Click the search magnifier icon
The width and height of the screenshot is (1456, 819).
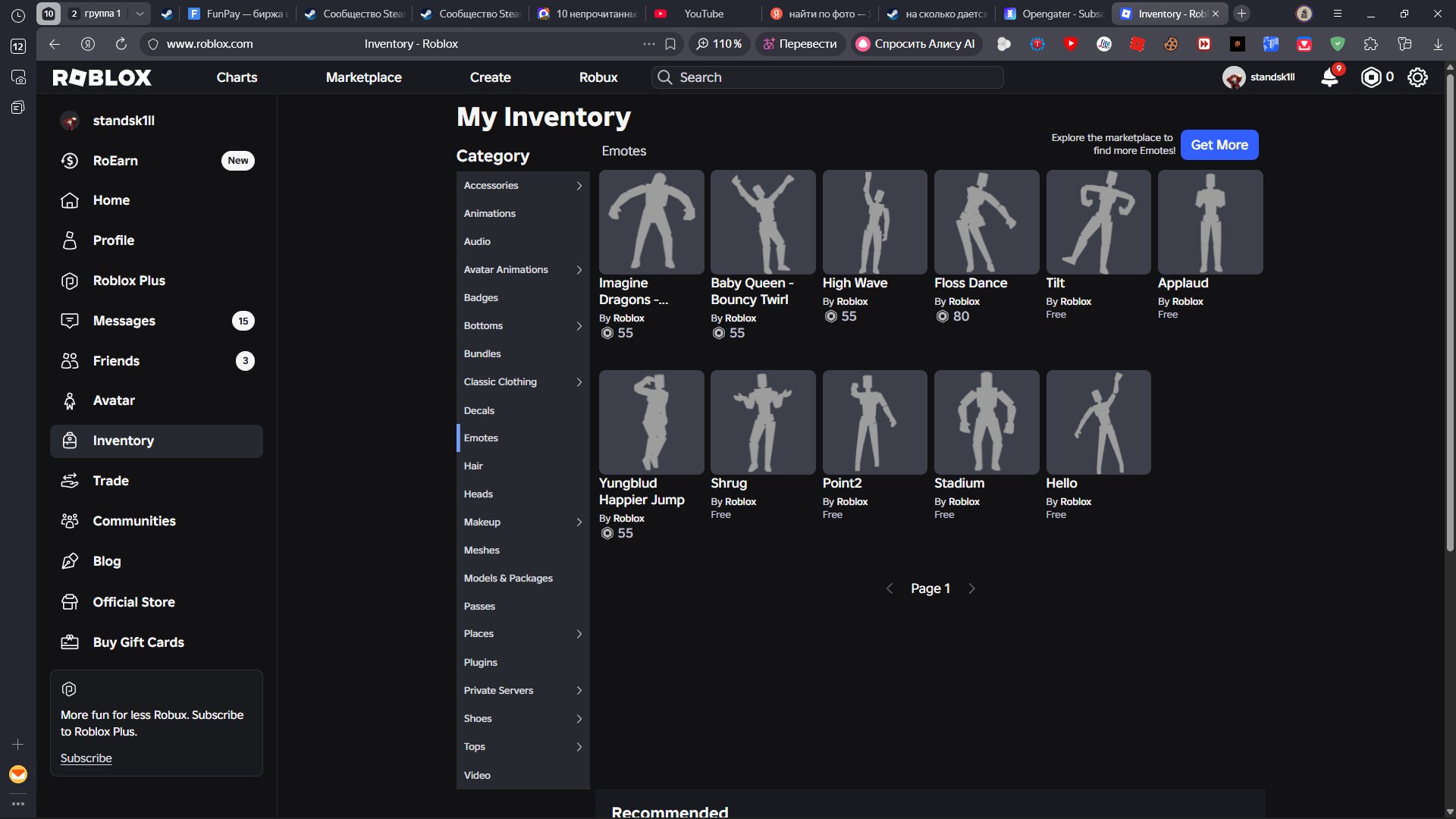[664, 77]
